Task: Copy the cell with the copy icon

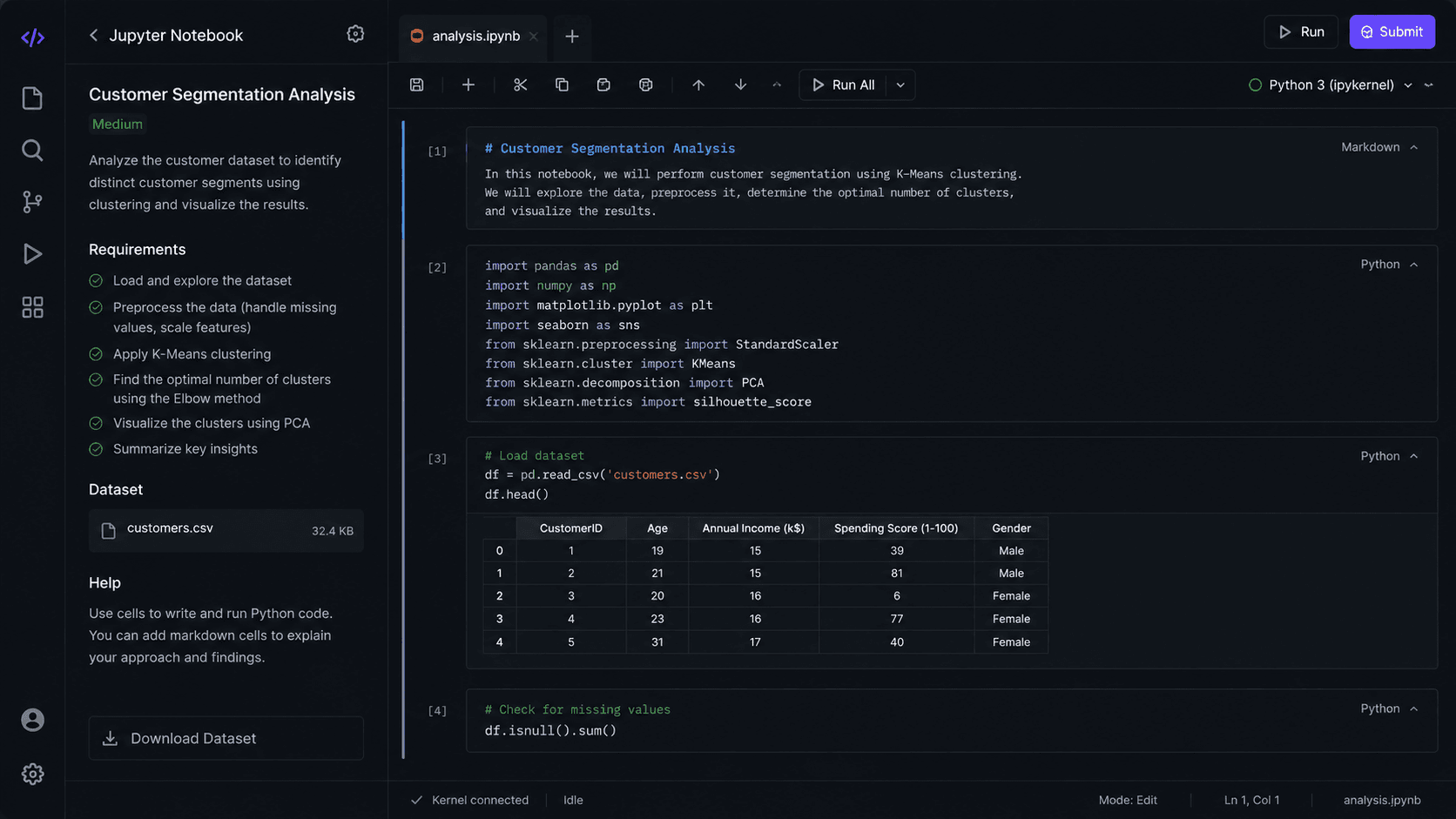Action: pos(562,84)
